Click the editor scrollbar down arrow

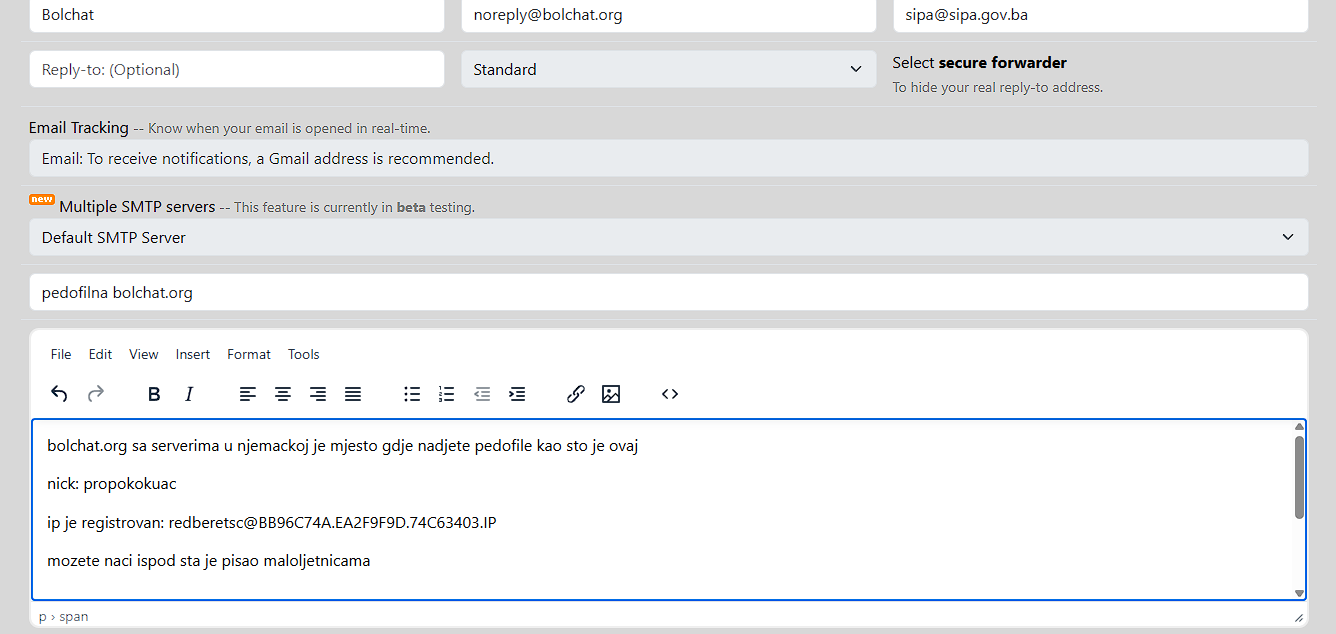click(1299, 593)
